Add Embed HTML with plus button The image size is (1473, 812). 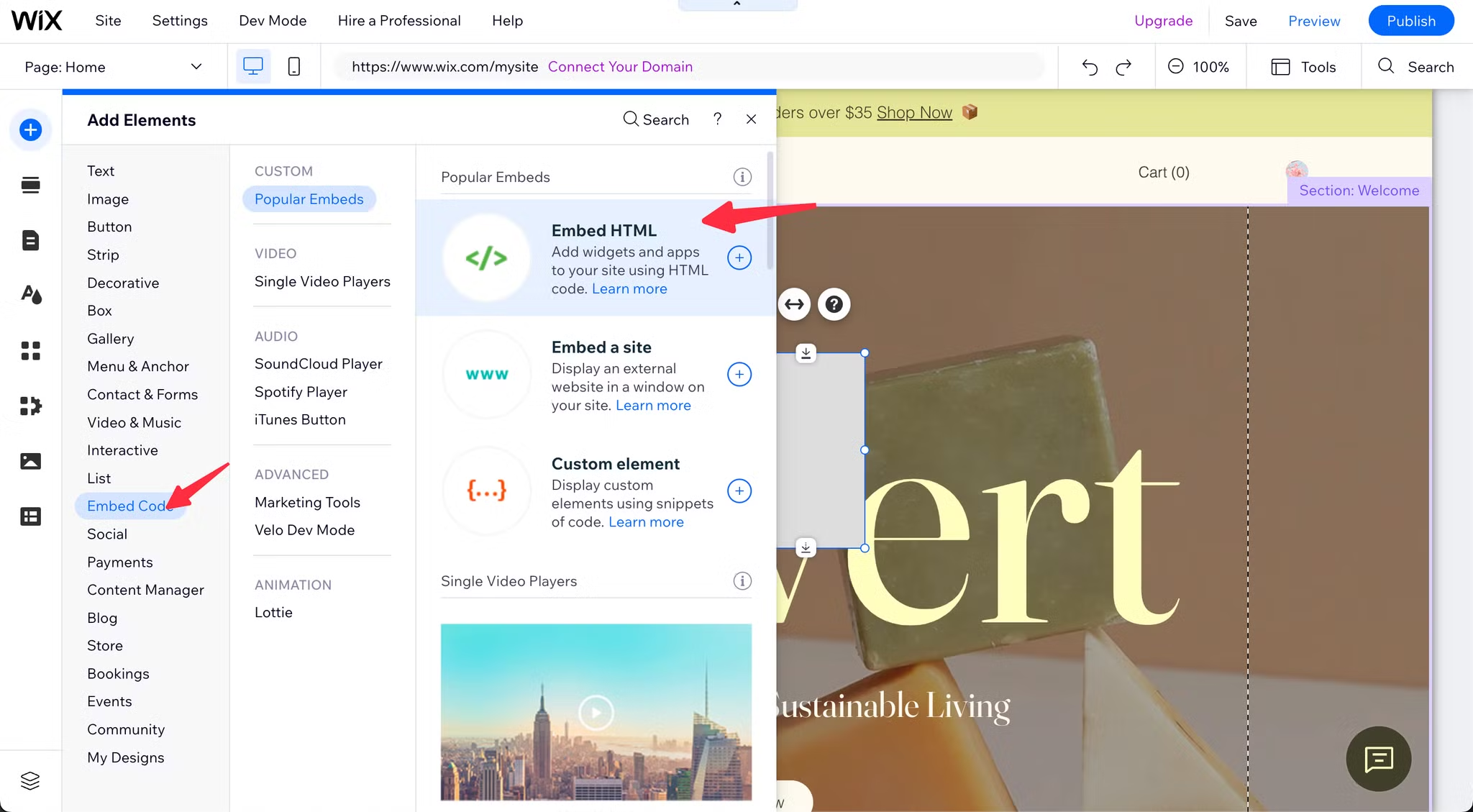coord(739,257)
